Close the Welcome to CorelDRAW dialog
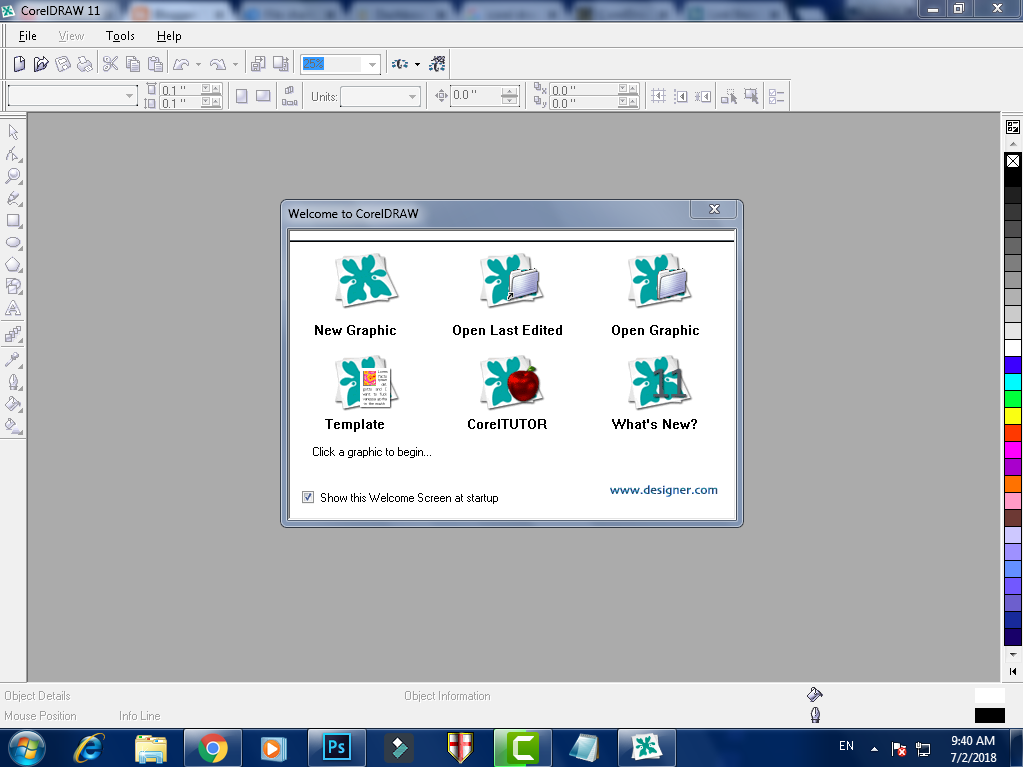 [714, 209]
